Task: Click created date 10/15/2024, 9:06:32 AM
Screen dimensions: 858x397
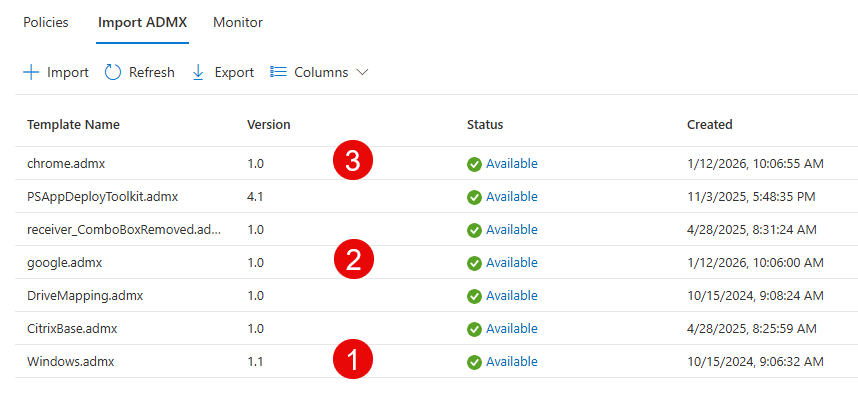Action: click(x=755, y=361)
